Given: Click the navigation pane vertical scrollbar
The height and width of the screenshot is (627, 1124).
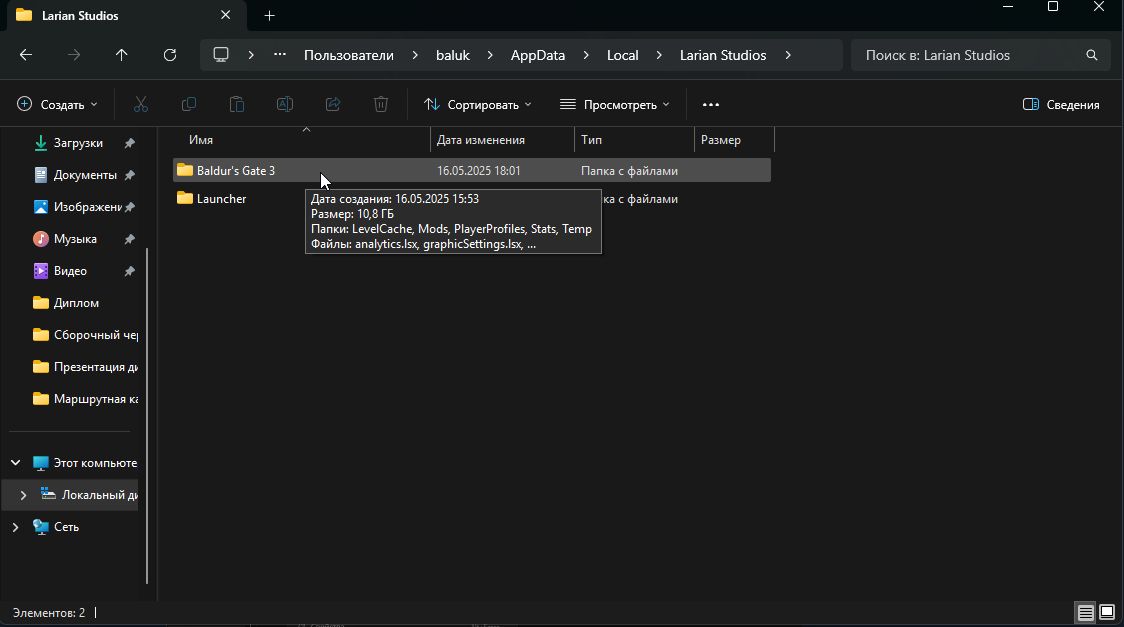Looking at the screenshot, I should click(x=147, y=416).
